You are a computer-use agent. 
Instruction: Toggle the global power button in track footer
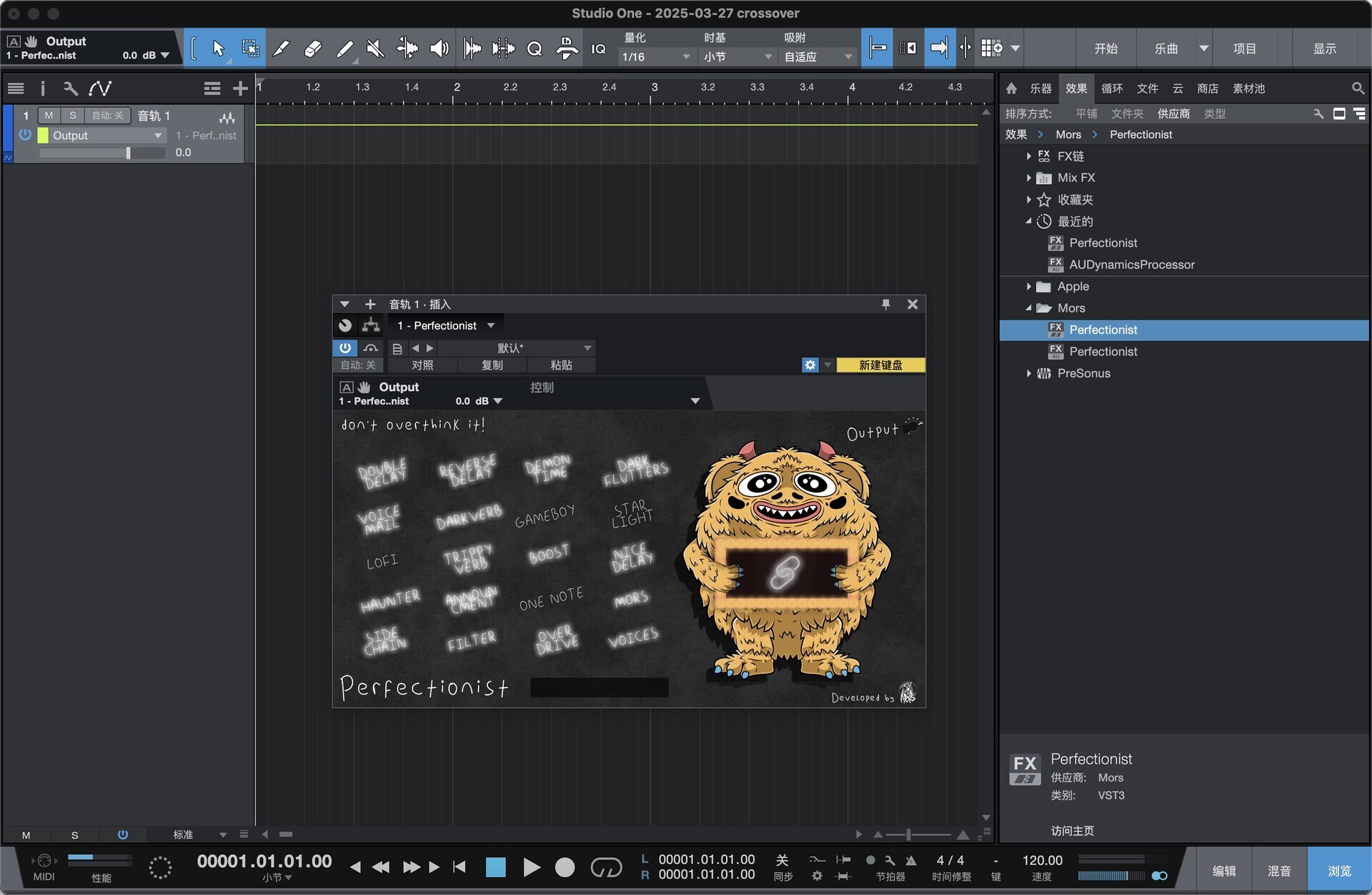tap(123, 834)
